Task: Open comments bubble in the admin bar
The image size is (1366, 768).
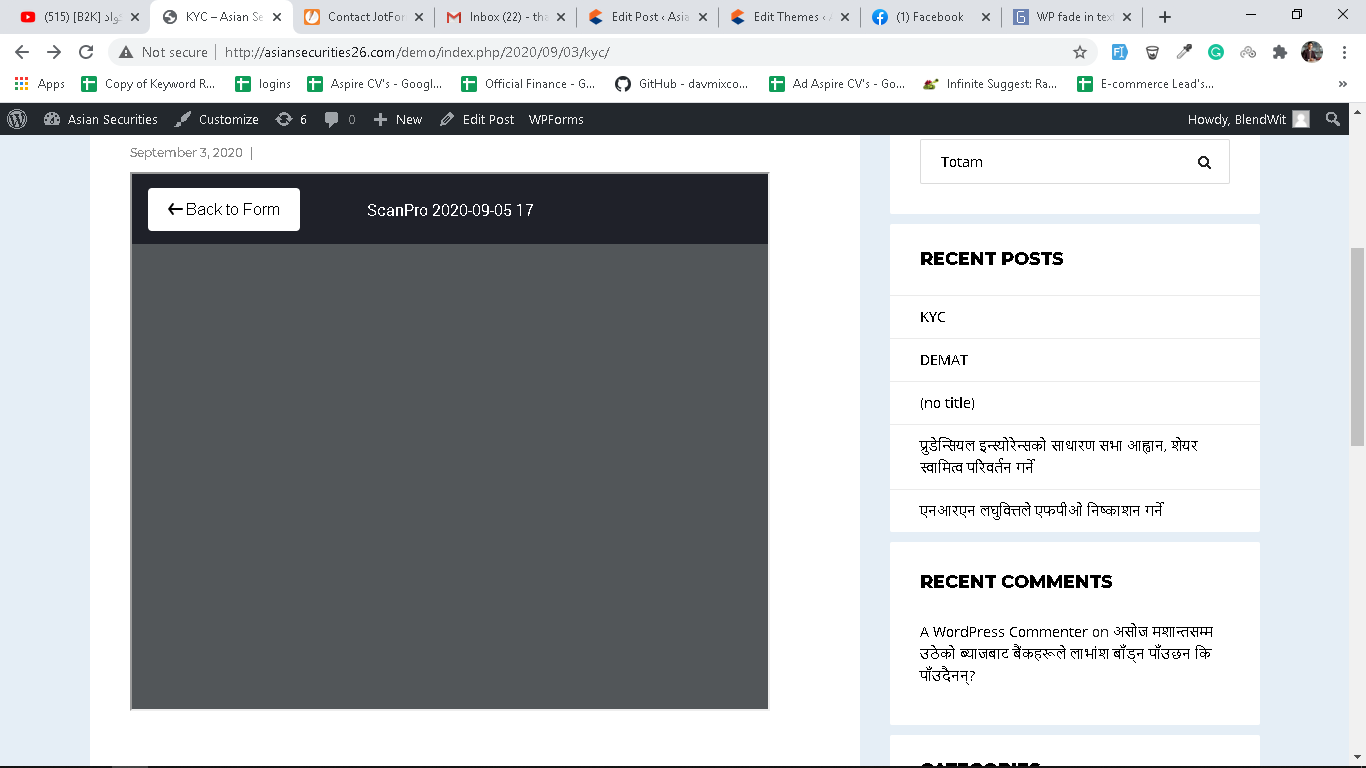Action: (340, 119)
